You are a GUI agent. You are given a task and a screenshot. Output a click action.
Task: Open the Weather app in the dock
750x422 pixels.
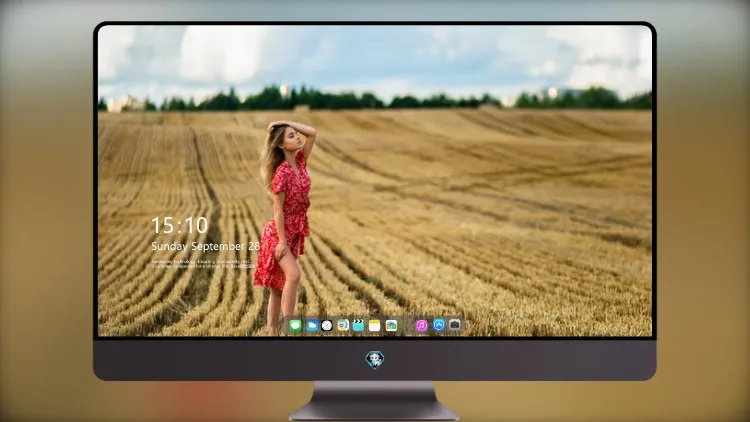(x=312, y=326)
